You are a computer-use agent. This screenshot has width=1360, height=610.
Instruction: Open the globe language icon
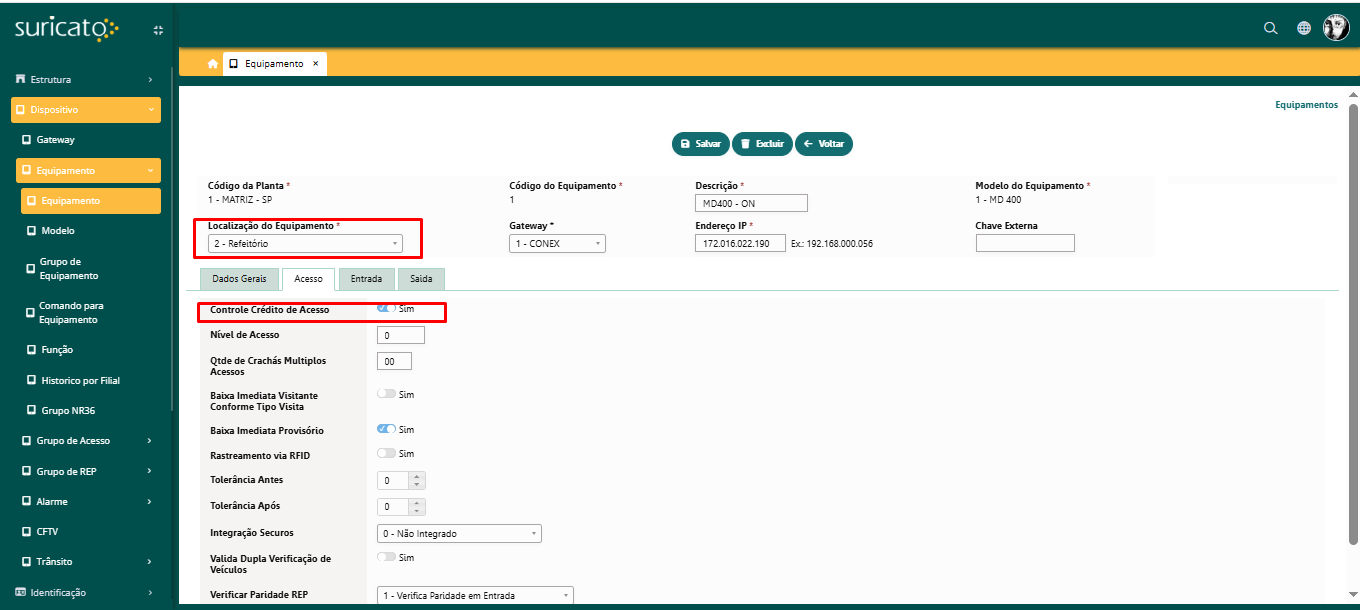click(1304, 28)
